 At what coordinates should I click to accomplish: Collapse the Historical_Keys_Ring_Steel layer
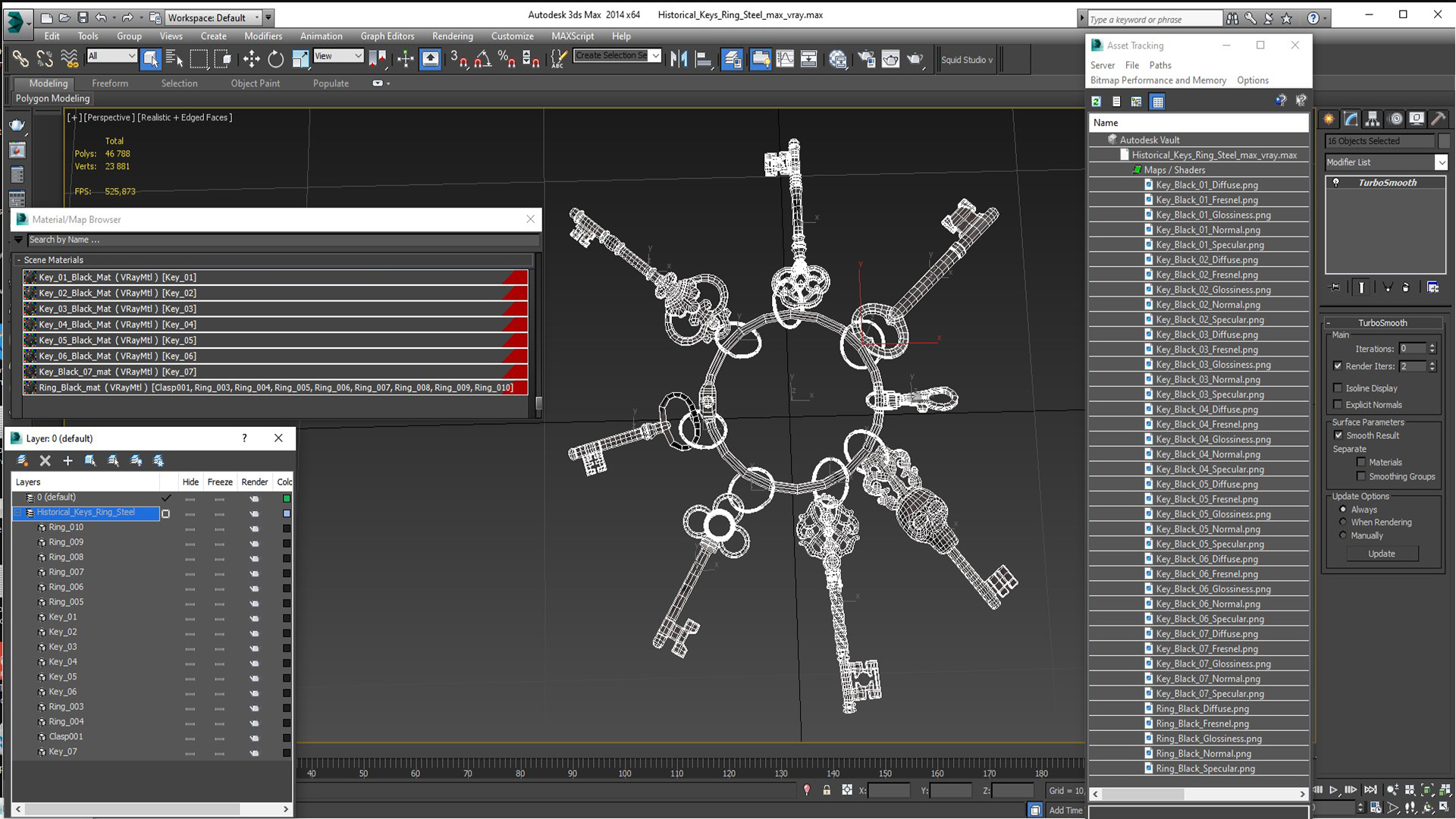point(18,513)
